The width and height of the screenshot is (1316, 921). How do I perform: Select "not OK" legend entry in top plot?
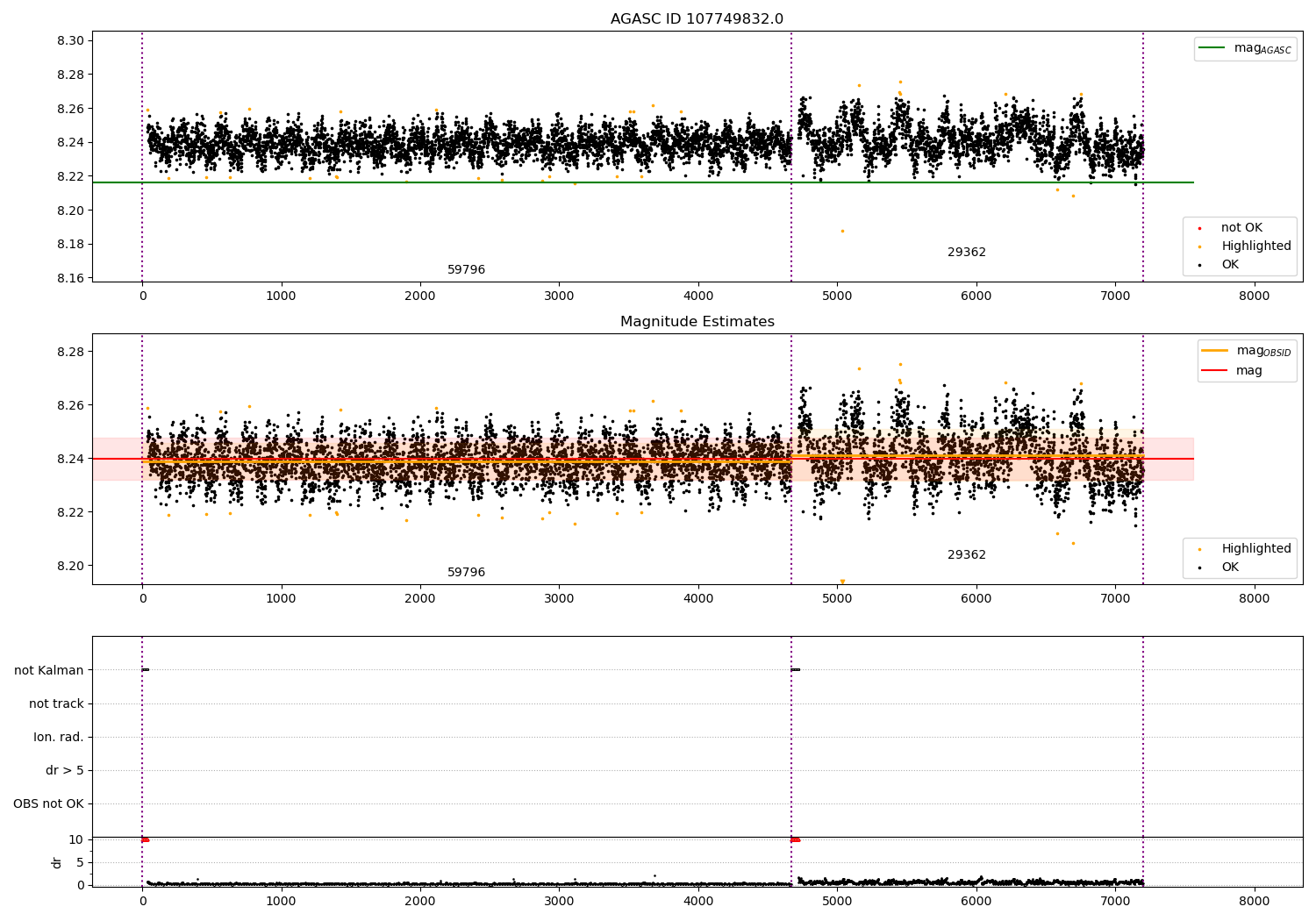click(1233, 228)
